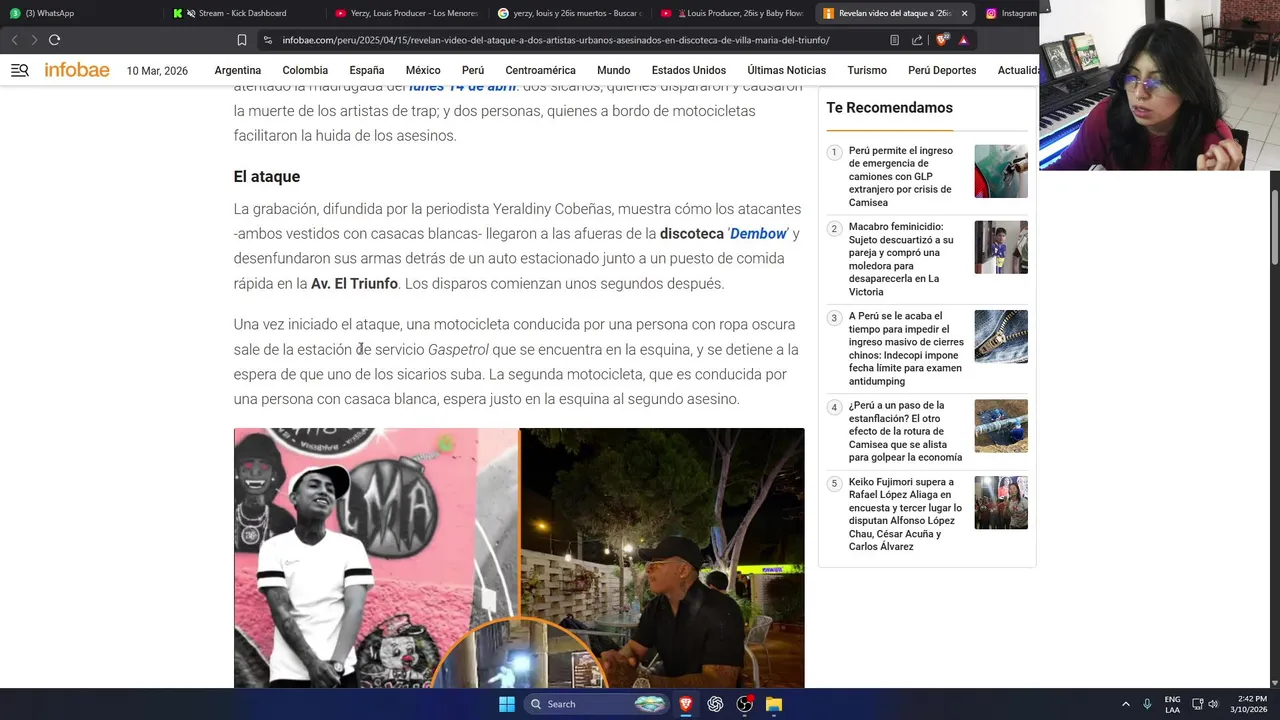
Task: Go forward with the browser forward arrow
Action: 34,40
